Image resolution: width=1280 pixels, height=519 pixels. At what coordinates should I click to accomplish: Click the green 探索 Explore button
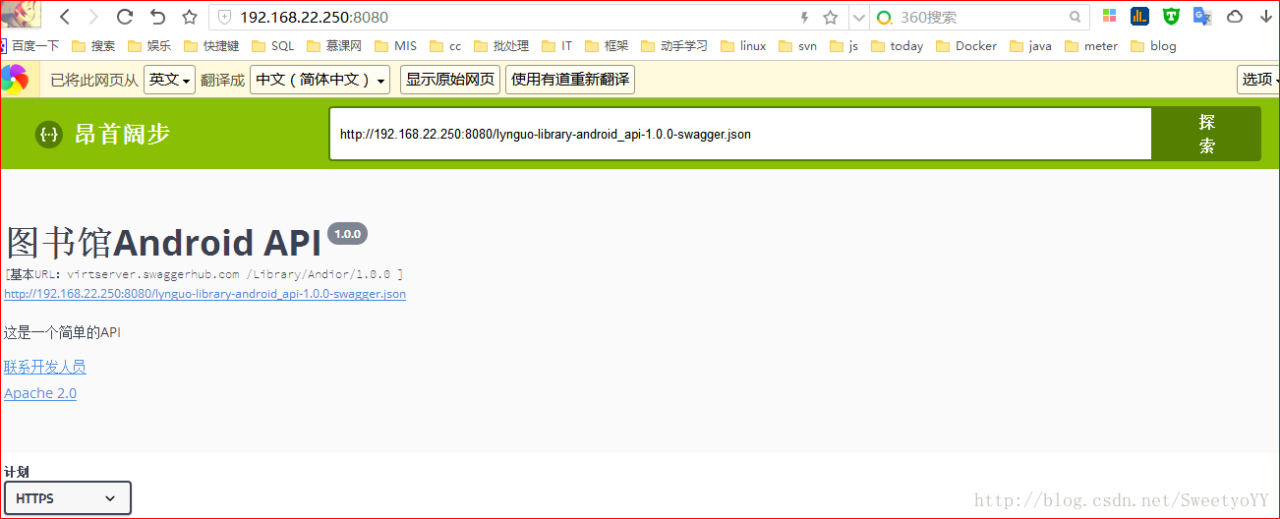(x=1207, y=134)
